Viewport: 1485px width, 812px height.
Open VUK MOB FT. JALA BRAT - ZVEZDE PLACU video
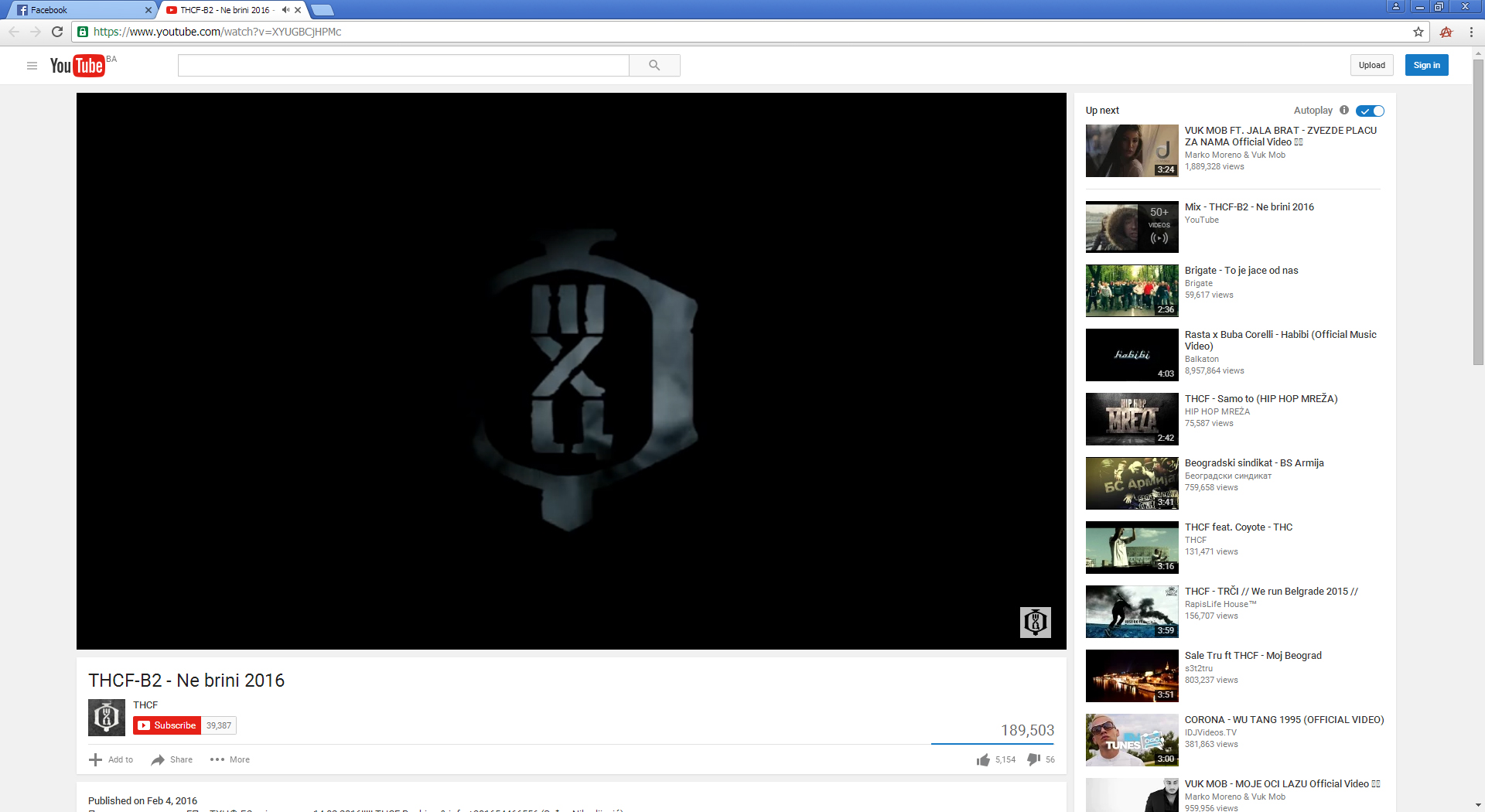coord(1281,136)
